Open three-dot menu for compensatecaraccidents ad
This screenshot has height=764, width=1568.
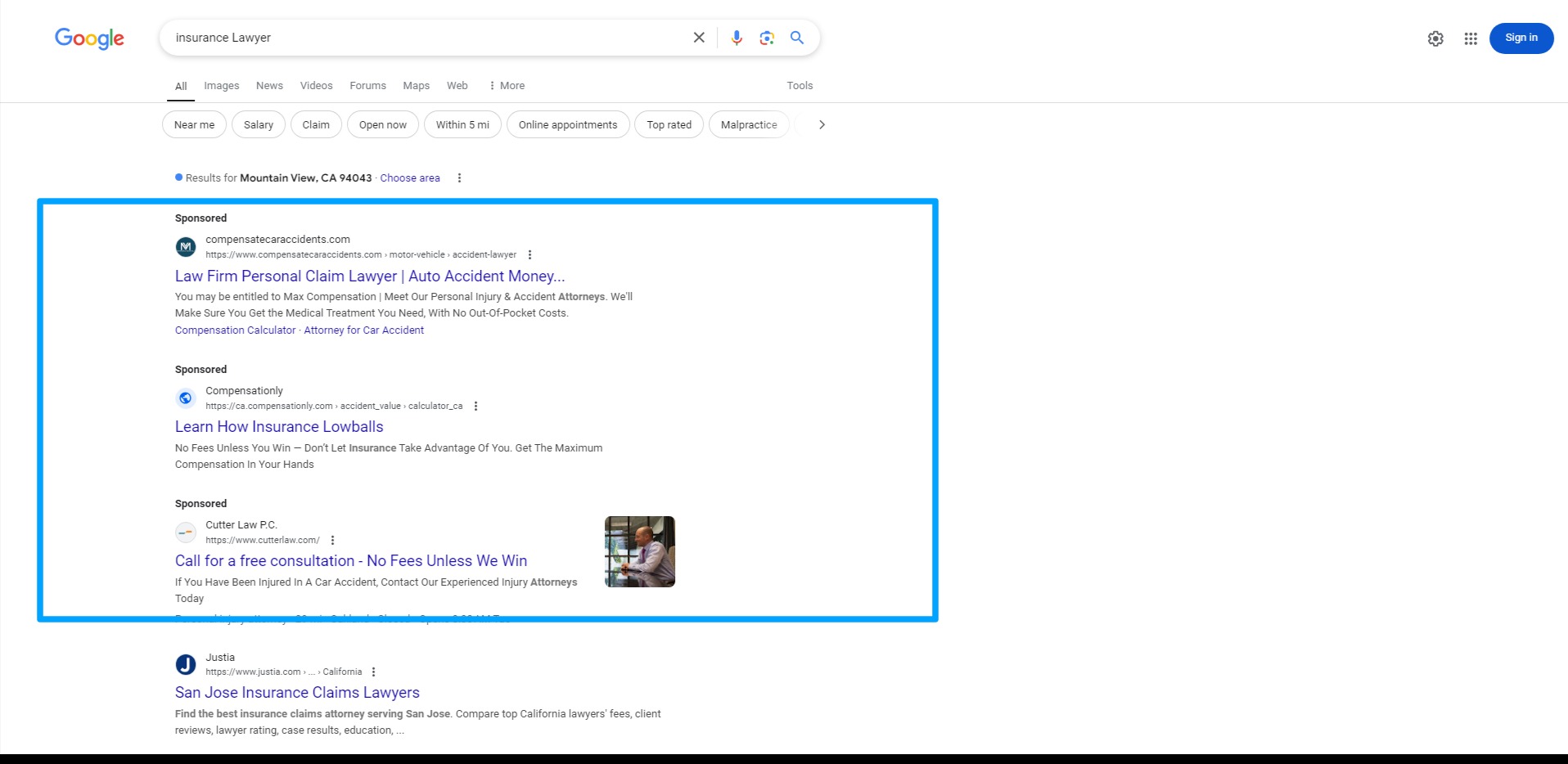[529, 255]
